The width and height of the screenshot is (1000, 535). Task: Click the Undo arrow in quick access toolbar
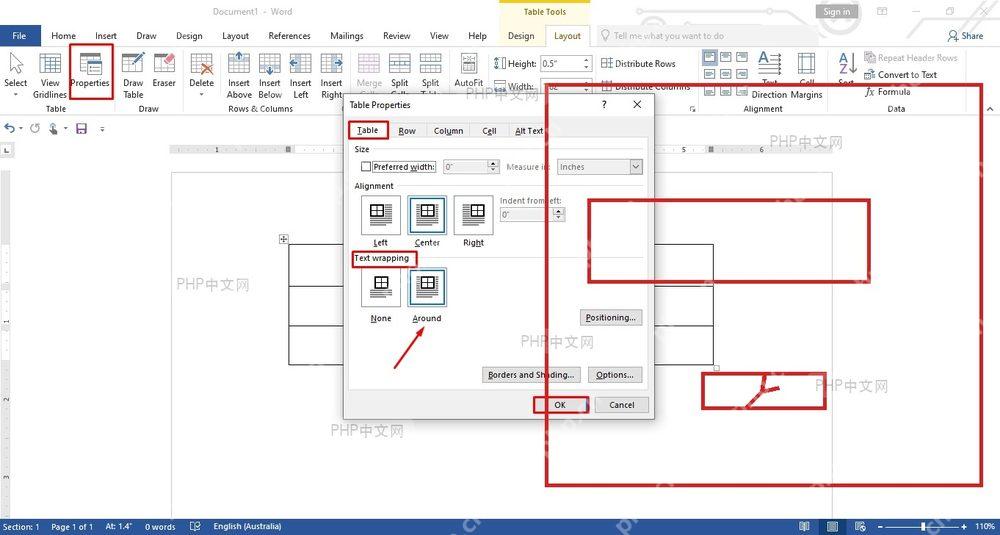[9, 128]
